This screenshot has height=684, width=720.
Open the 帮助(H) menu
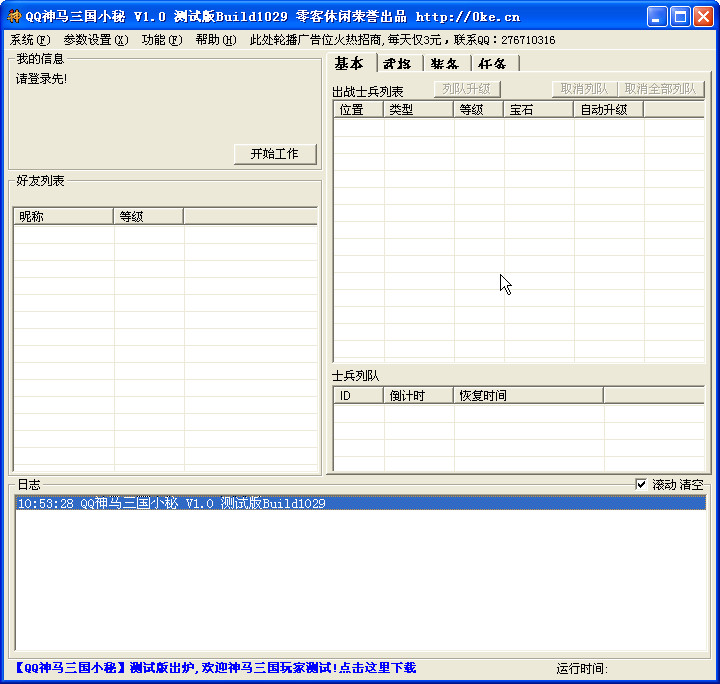216,40
